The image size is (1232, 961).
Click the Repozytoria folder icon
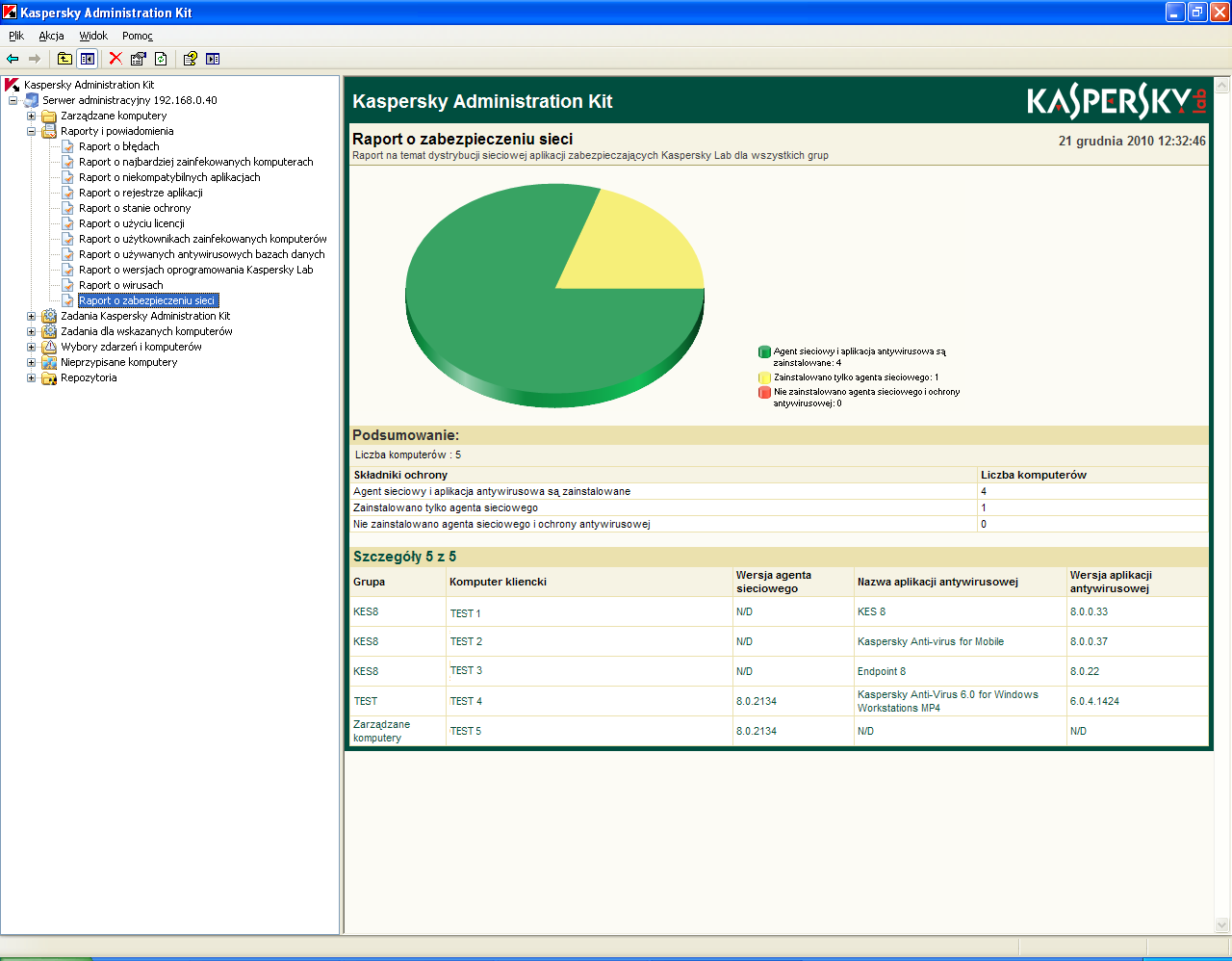coord(49,377)
